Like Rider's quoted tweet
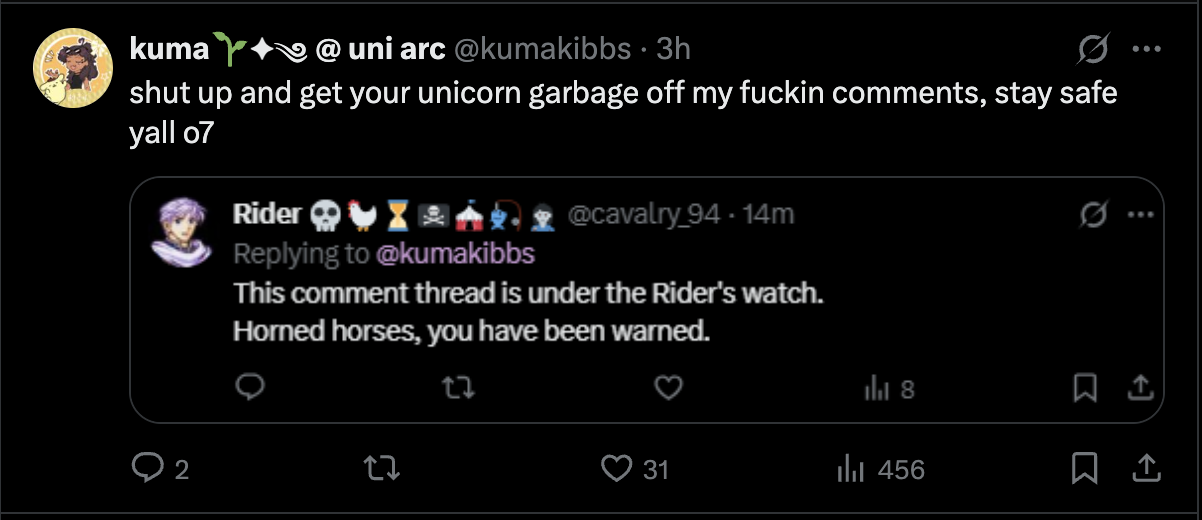The width and height of the screenshot is (1202, 520). 668,387
